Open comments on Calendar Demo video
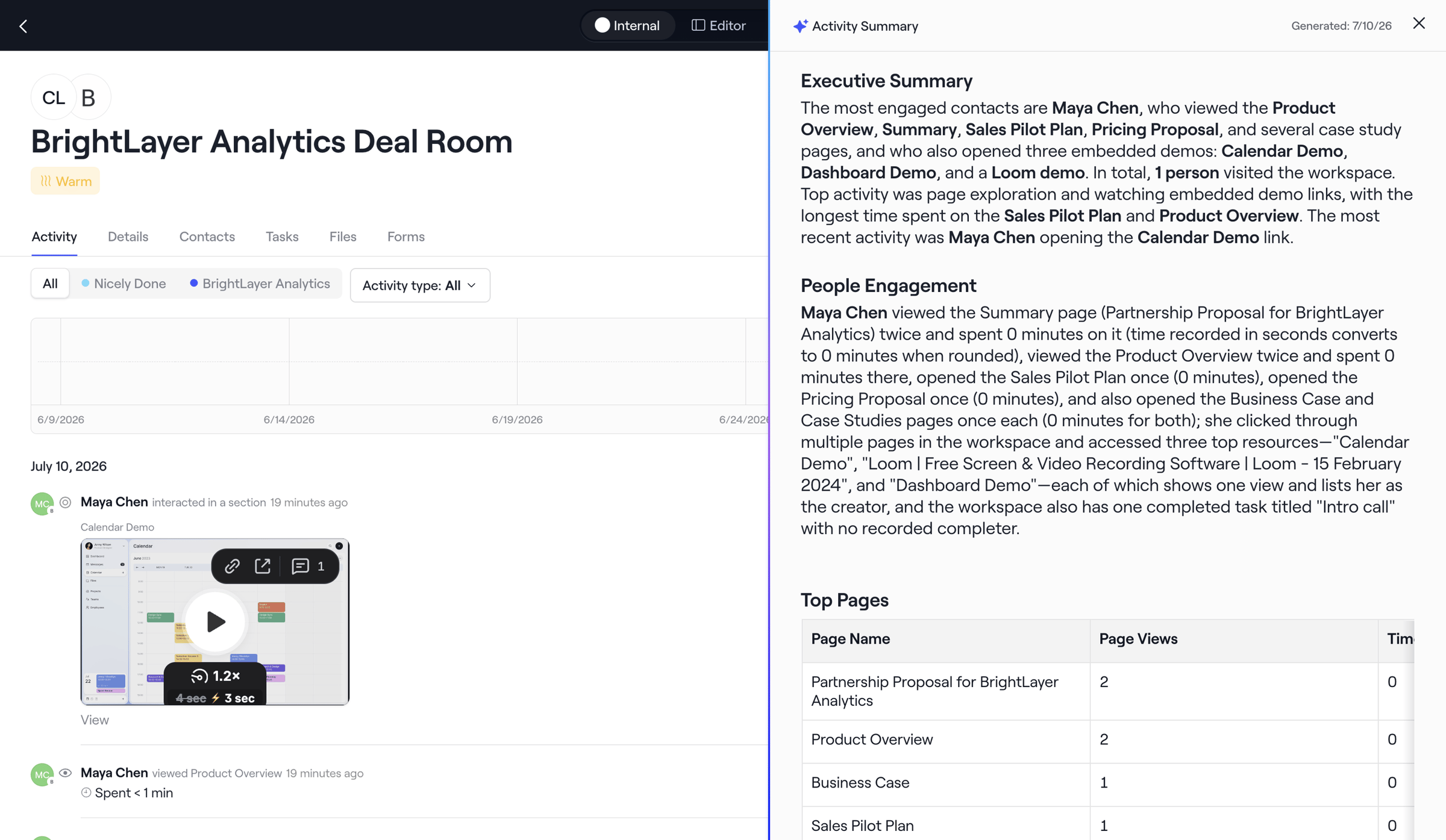The image size is (1446, 840). tap(308, 566)
